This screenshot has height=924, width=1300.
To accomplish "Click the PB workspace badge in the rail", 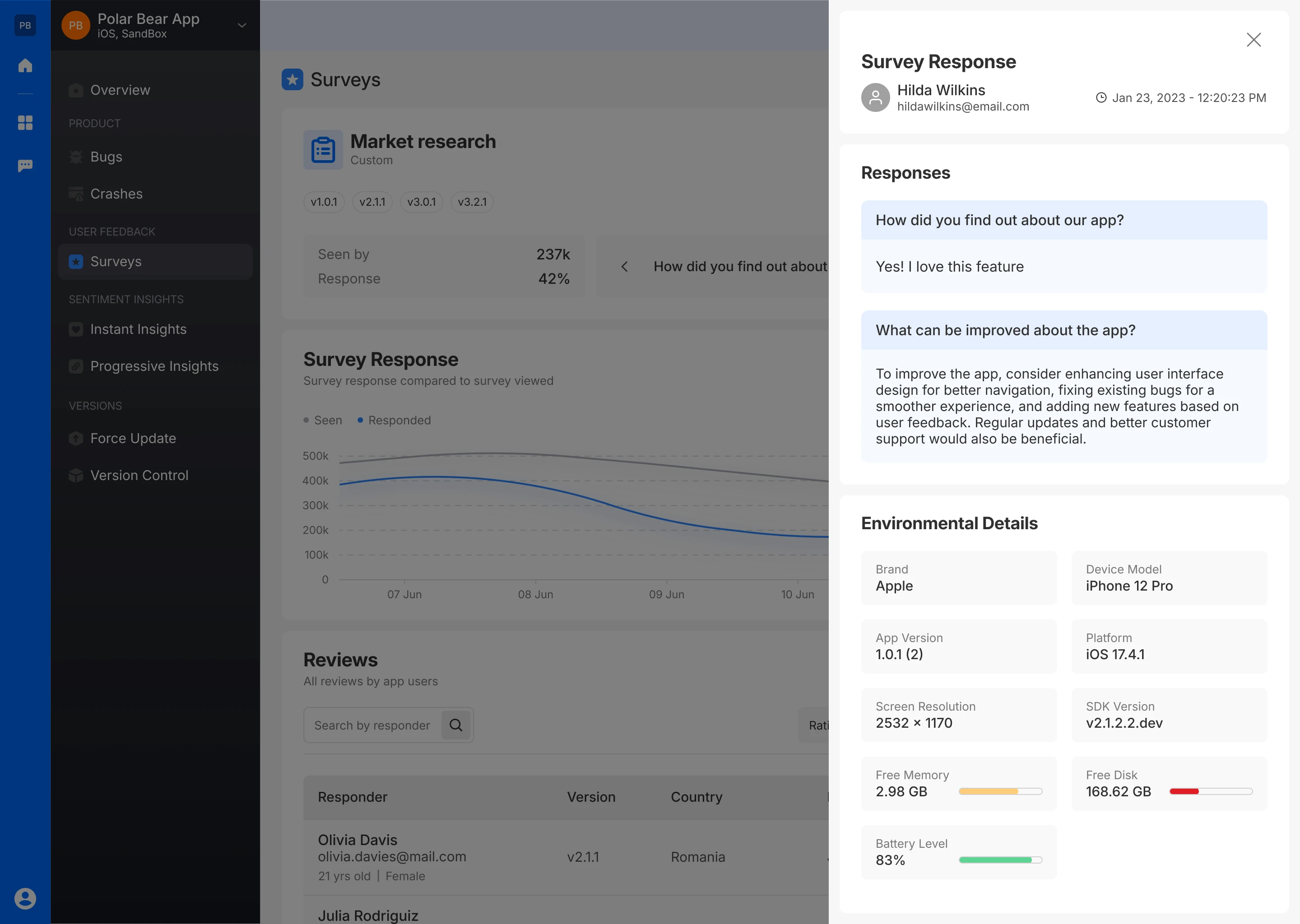I will pos(25,25).
